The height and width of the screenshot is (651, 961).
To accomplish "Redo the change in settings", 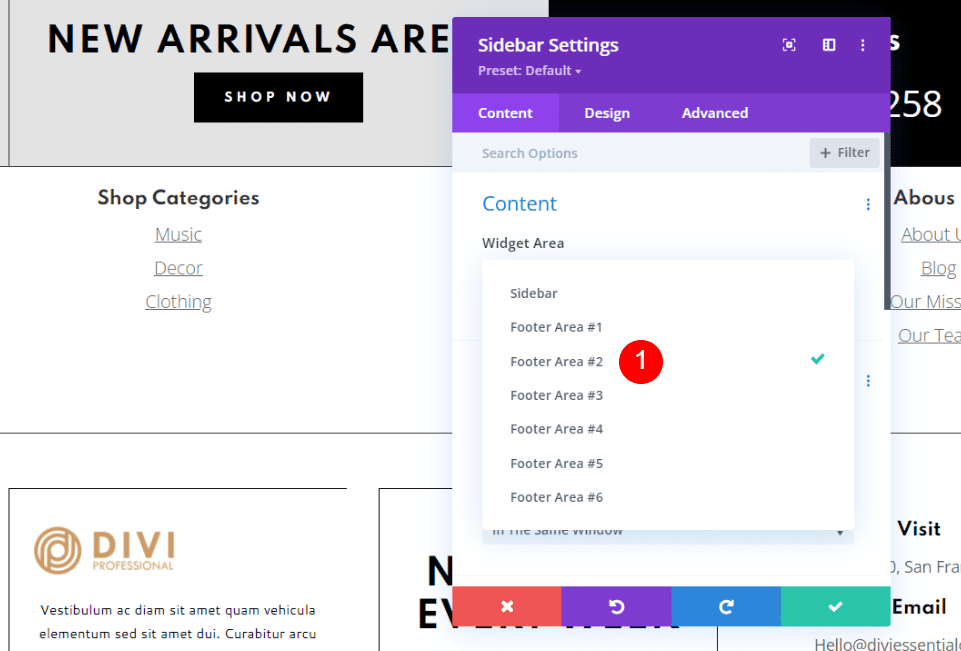I will (726, 606).
